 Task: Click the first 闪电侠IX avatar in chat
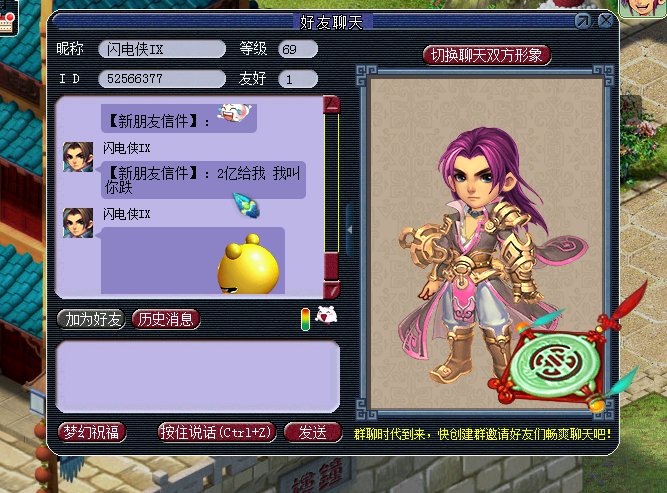click(x=78, y=157)
